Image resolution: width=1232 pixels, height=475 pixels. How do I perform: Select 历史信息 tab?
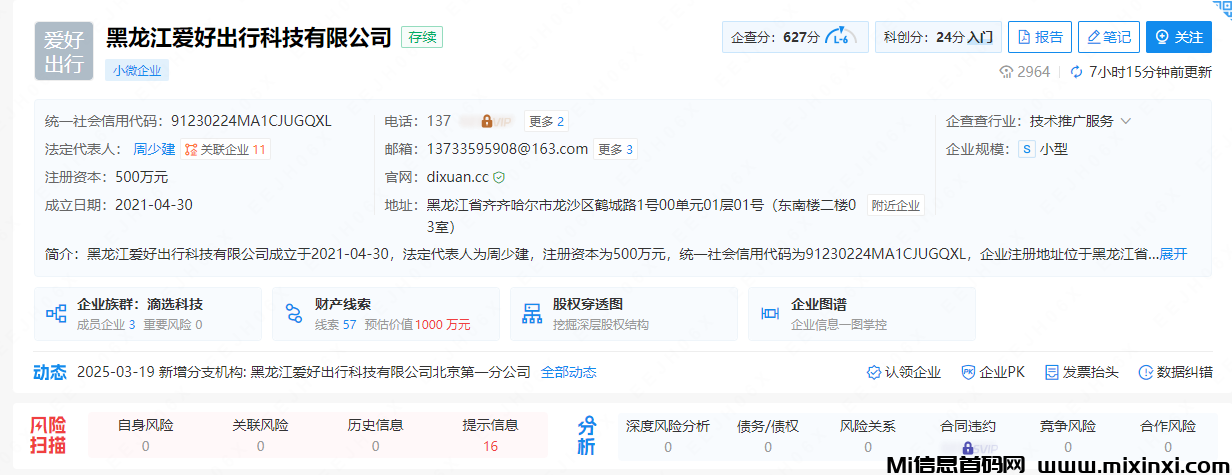[376, 435]
